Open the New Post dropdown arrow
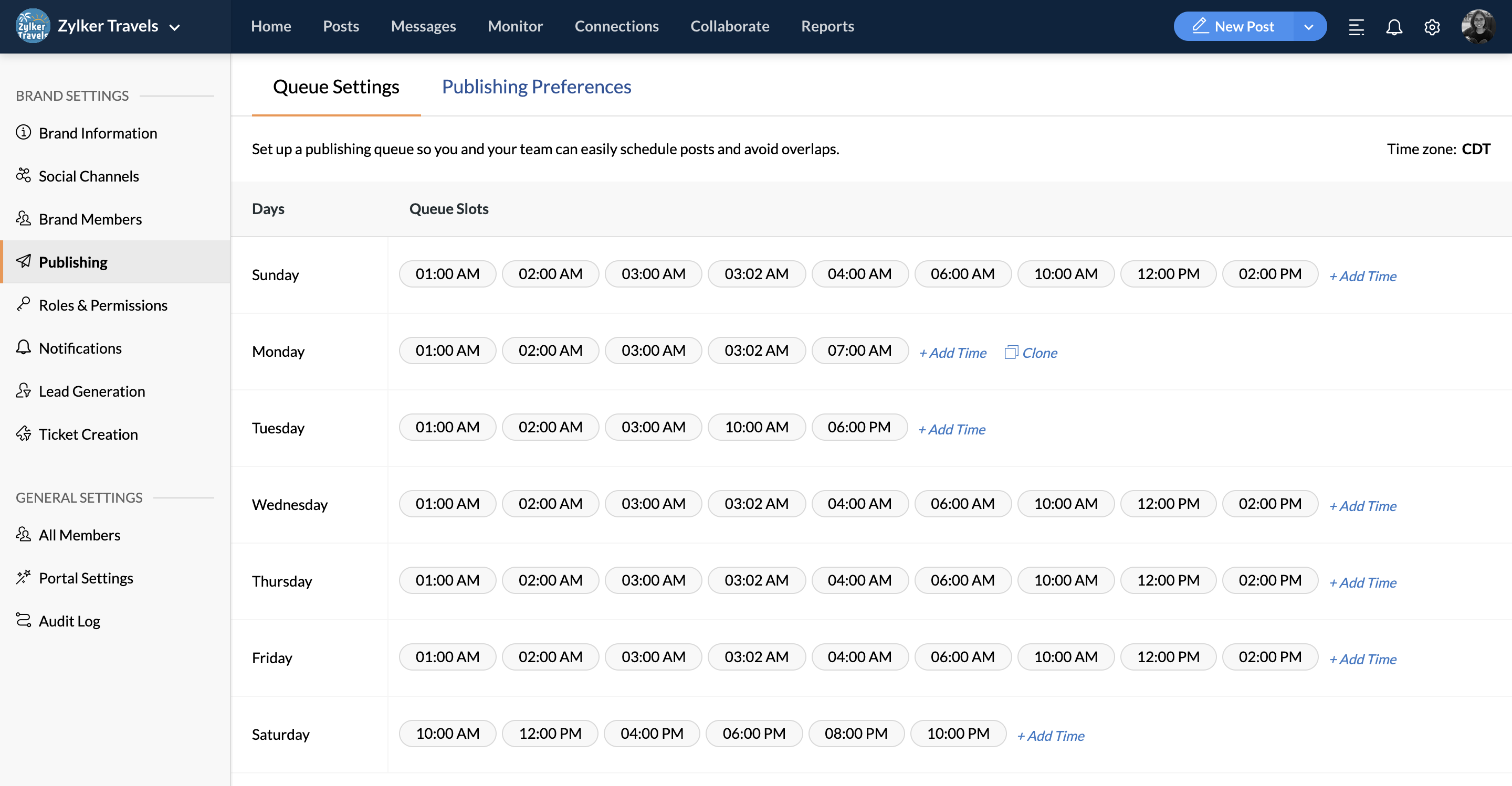1512x786 pixels. point(1308,27)
